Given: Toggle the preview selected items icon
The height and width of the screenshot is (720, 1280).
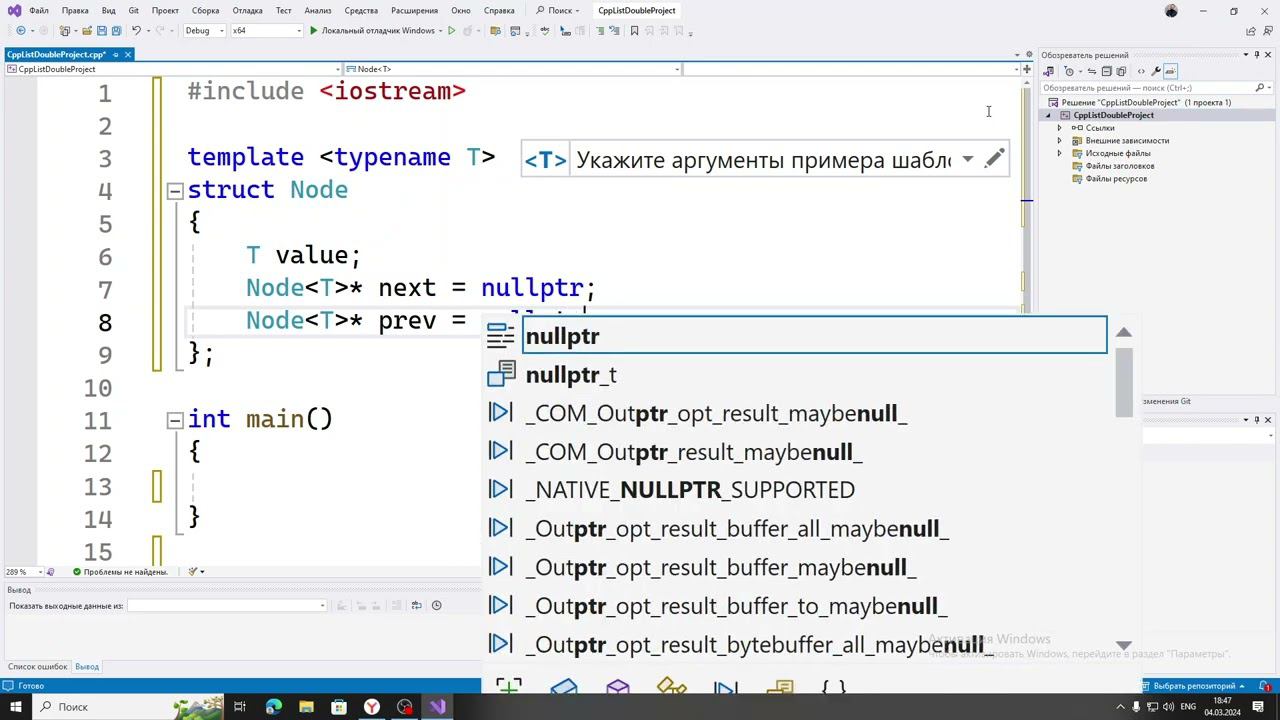Looking at the screenshot, I should pos(1171,71).
